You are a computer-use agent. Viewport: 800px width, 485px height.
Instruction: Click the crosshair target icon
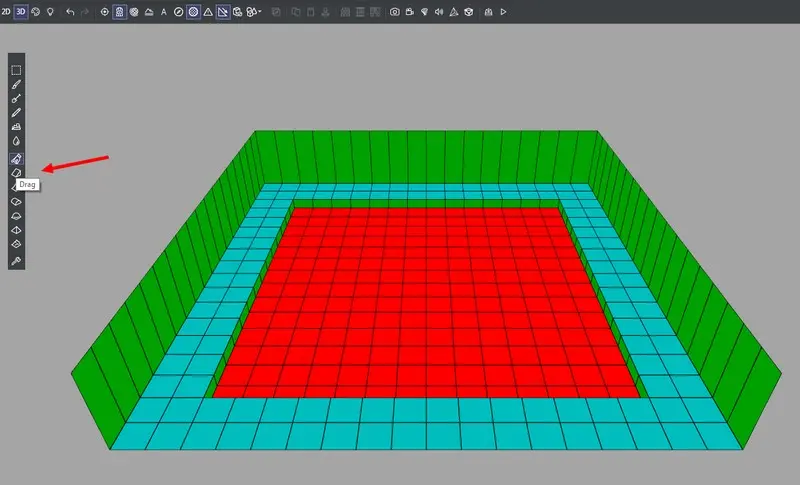[104, 12]
